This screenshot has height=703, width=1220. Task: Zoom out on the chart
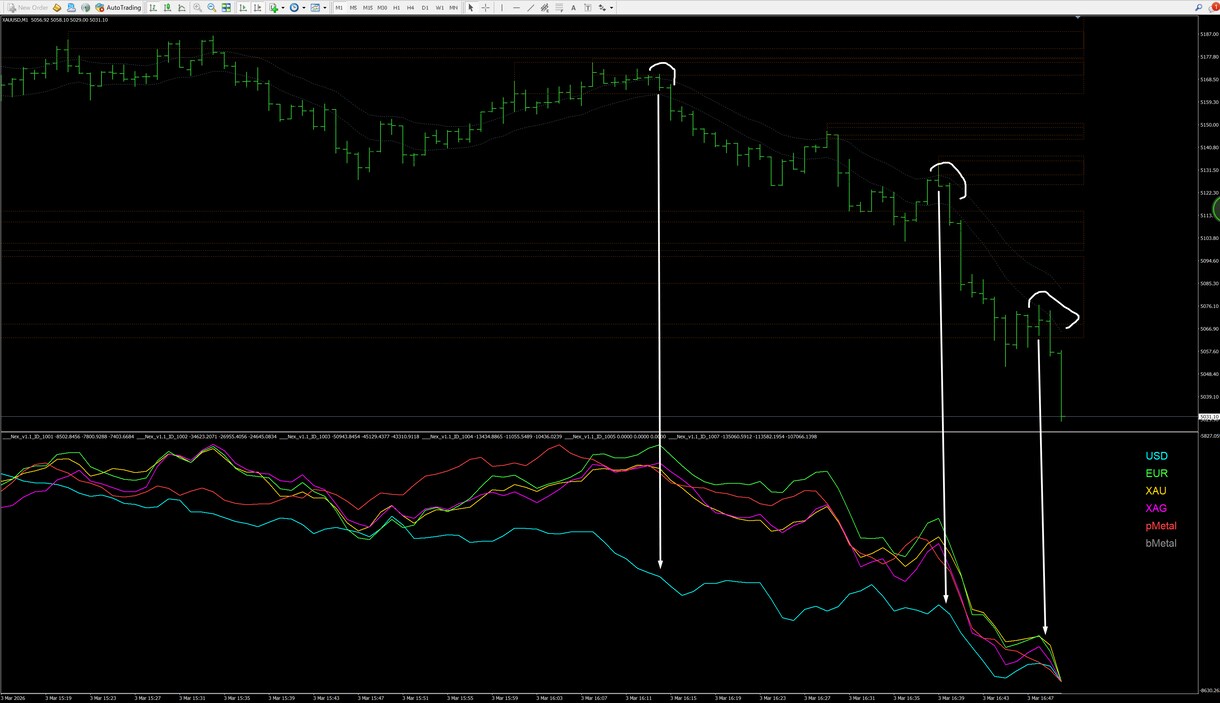pyautogui.click(x=212, y=7)
